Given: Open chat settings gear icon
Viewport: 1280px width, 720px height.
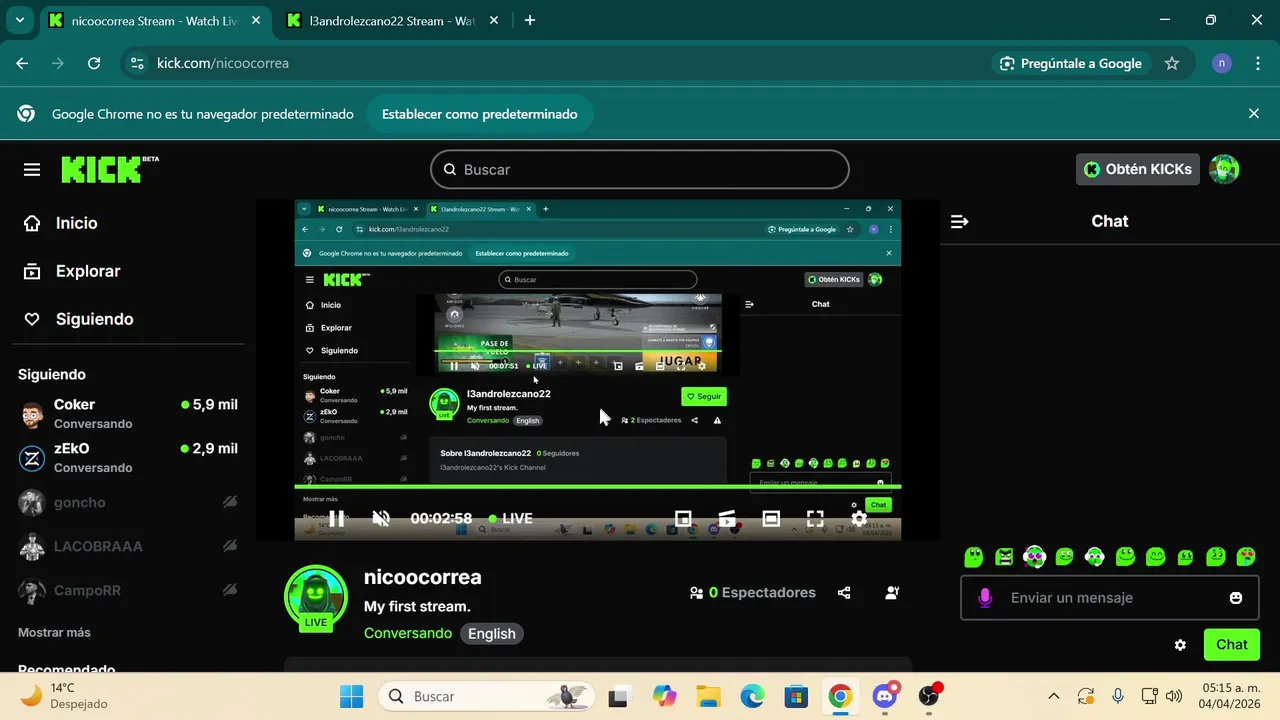Looking at the screenshot, I should [x=1180, y=645].
